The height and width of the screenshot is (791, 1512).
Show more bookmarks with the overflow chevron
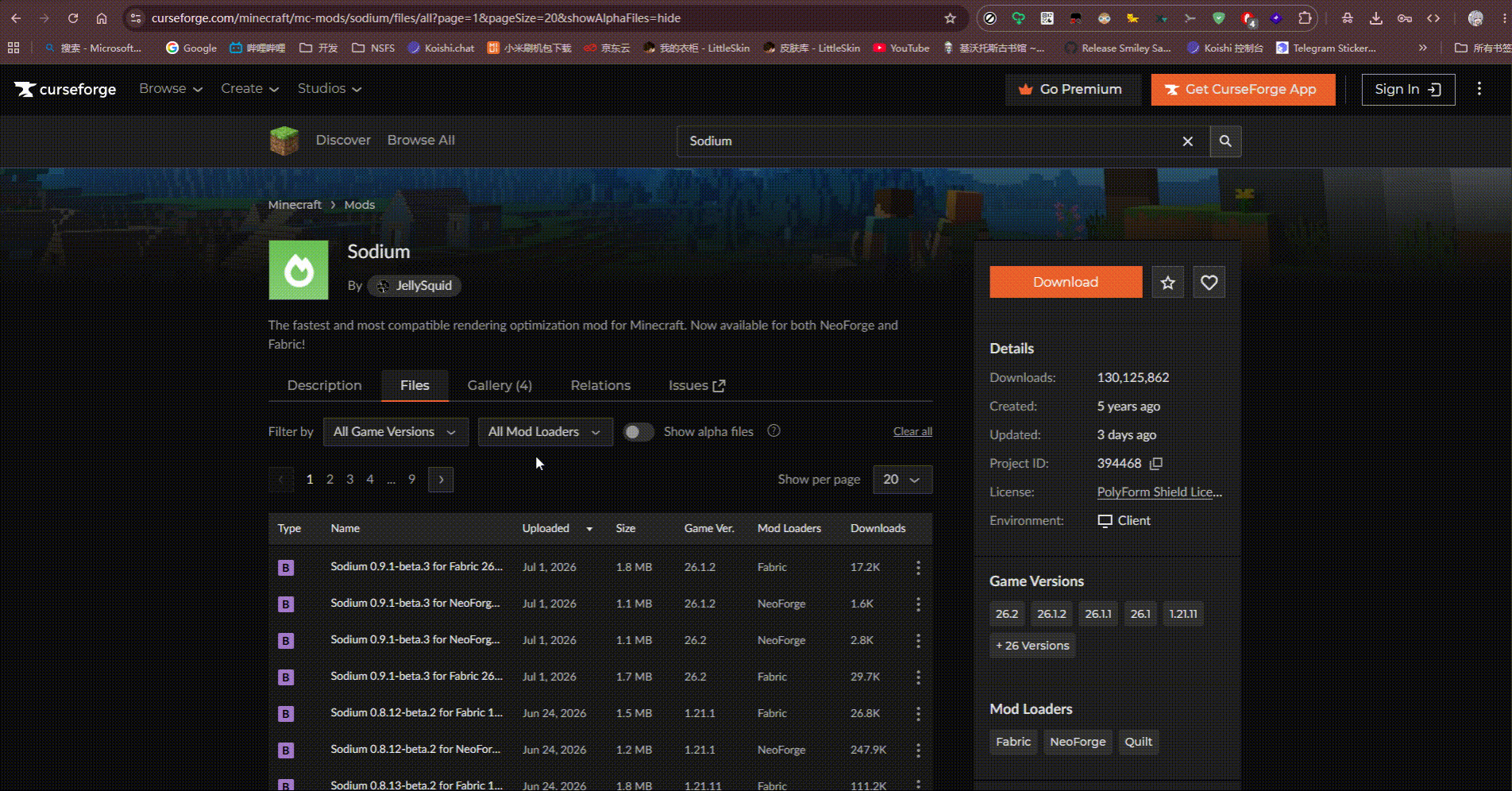coord(1422,48)
